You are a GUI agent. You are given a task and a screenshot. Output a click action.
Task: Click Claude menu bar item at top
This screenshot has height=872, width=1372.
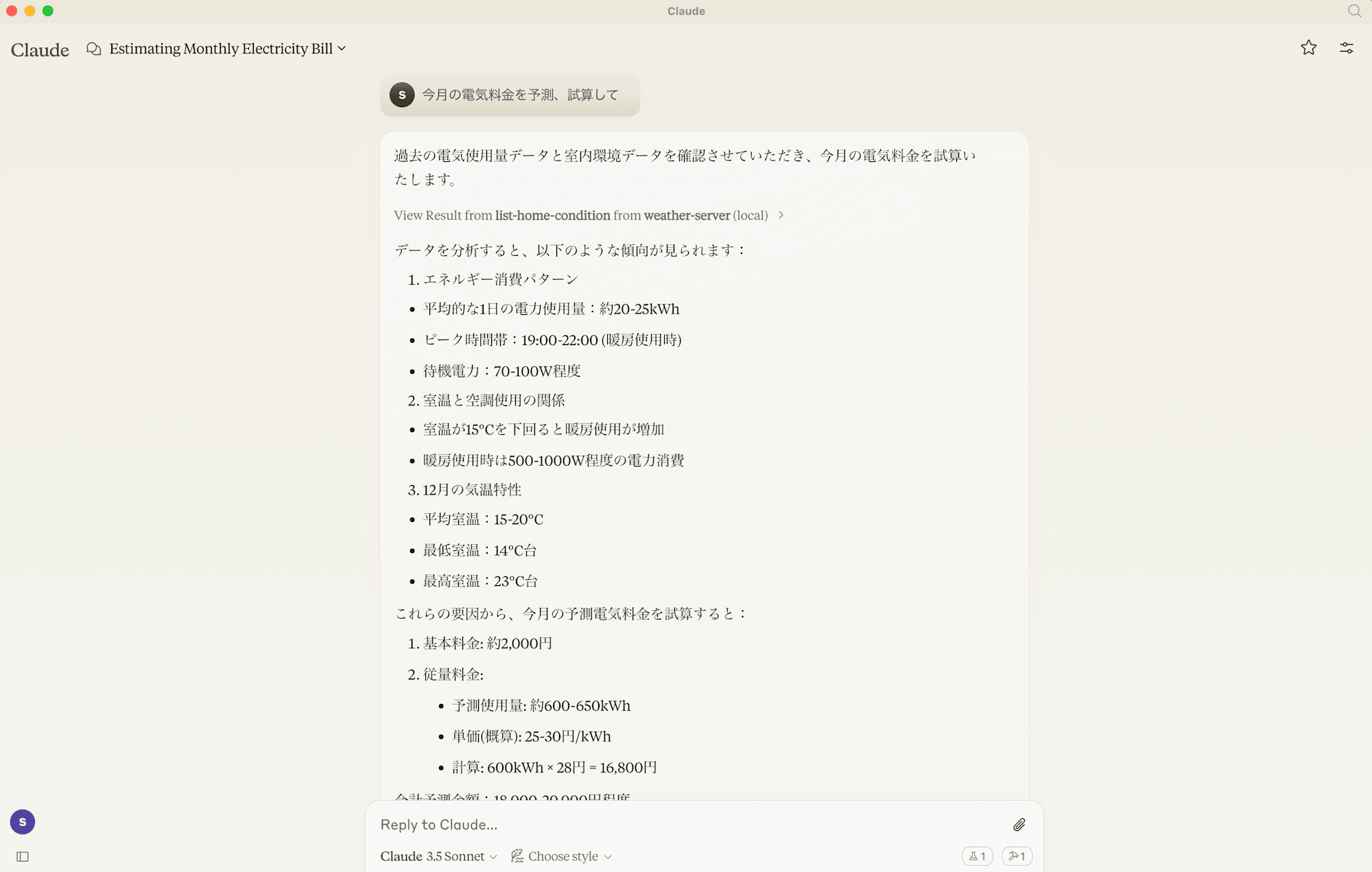686,11
